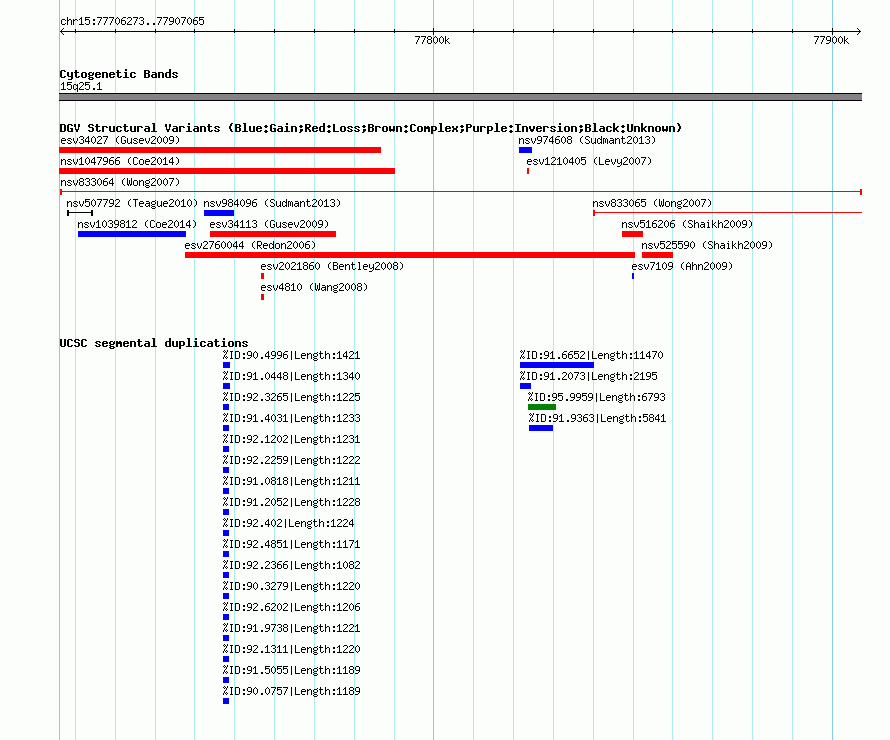
Task: Click the 77800k ruler mark
Action: [433, 40]
